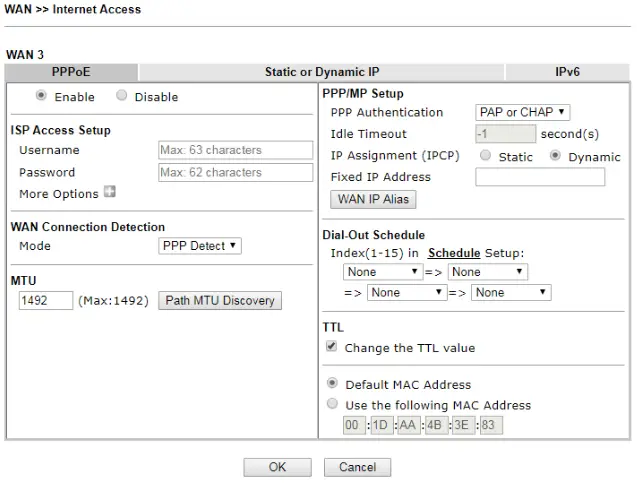Click the WAN 3 heading
The width and height of the screenshot is (637, 483).
point(25,54)
